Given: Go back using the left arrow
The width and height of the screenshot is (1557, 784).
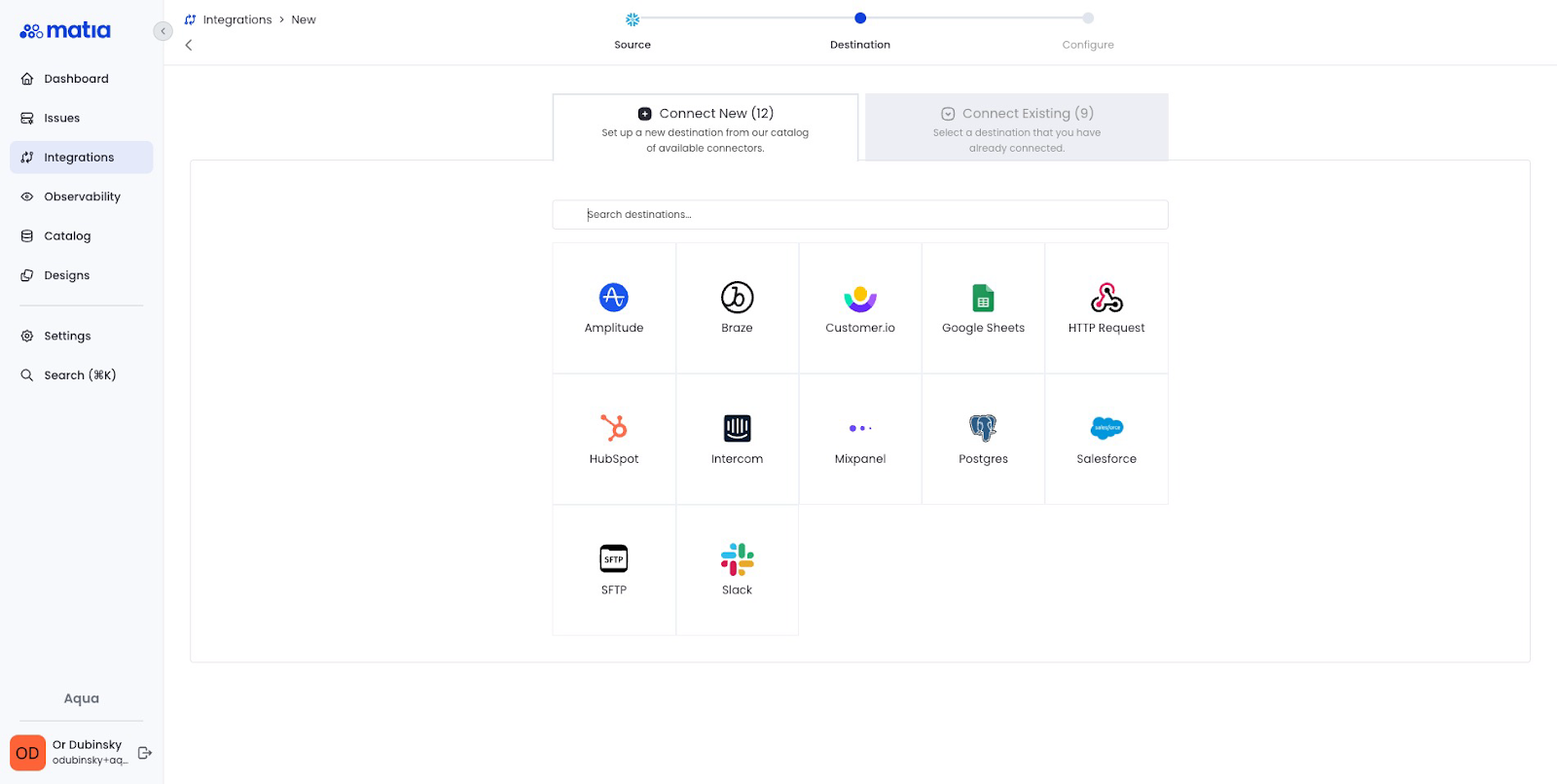Looking at the screenshot, I should (189, 45).
